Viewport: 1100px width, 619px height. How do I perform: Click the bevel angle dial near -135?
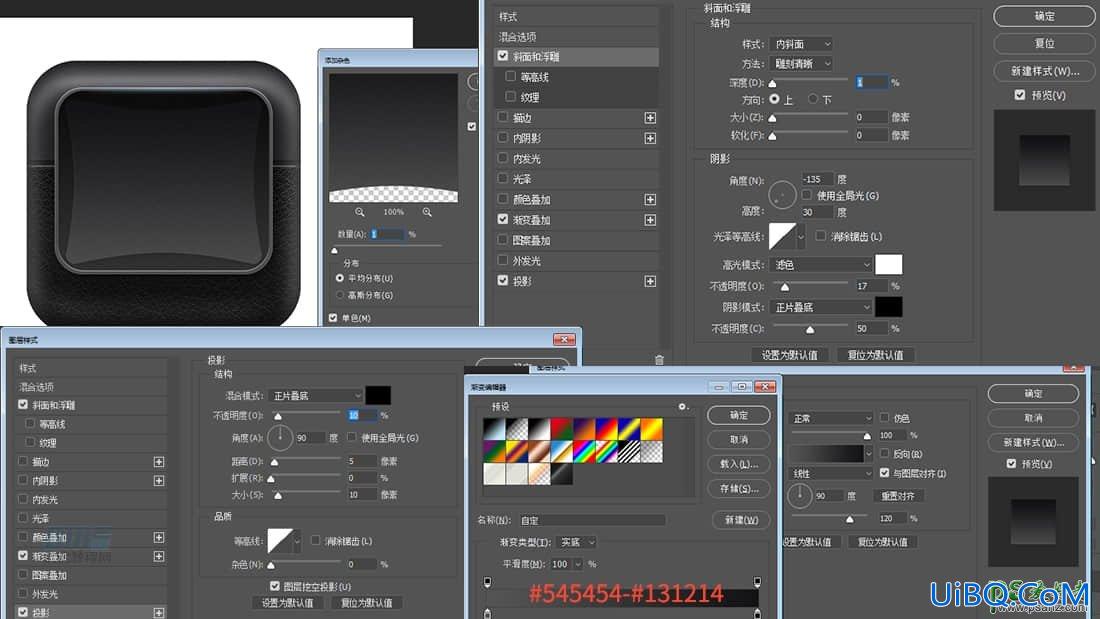click(x=782, y=194)
